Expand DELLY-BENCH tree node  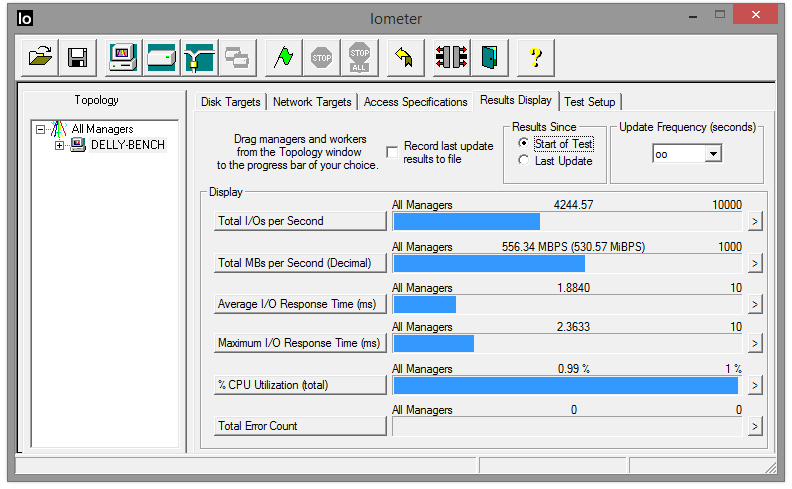59,145
